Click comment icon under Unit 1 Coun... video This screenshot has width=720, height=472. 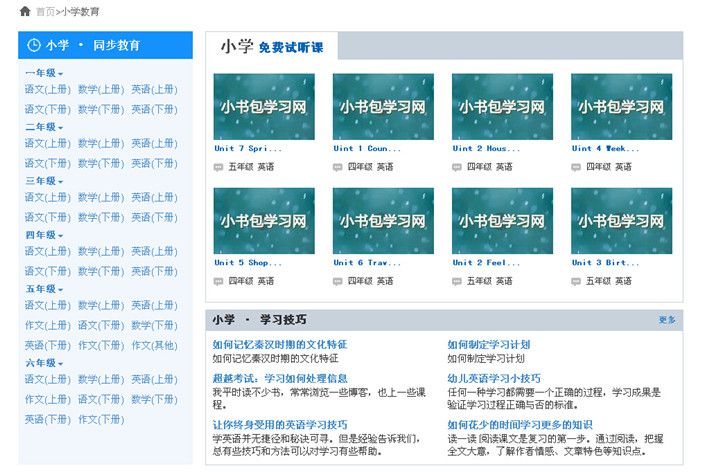338,167
